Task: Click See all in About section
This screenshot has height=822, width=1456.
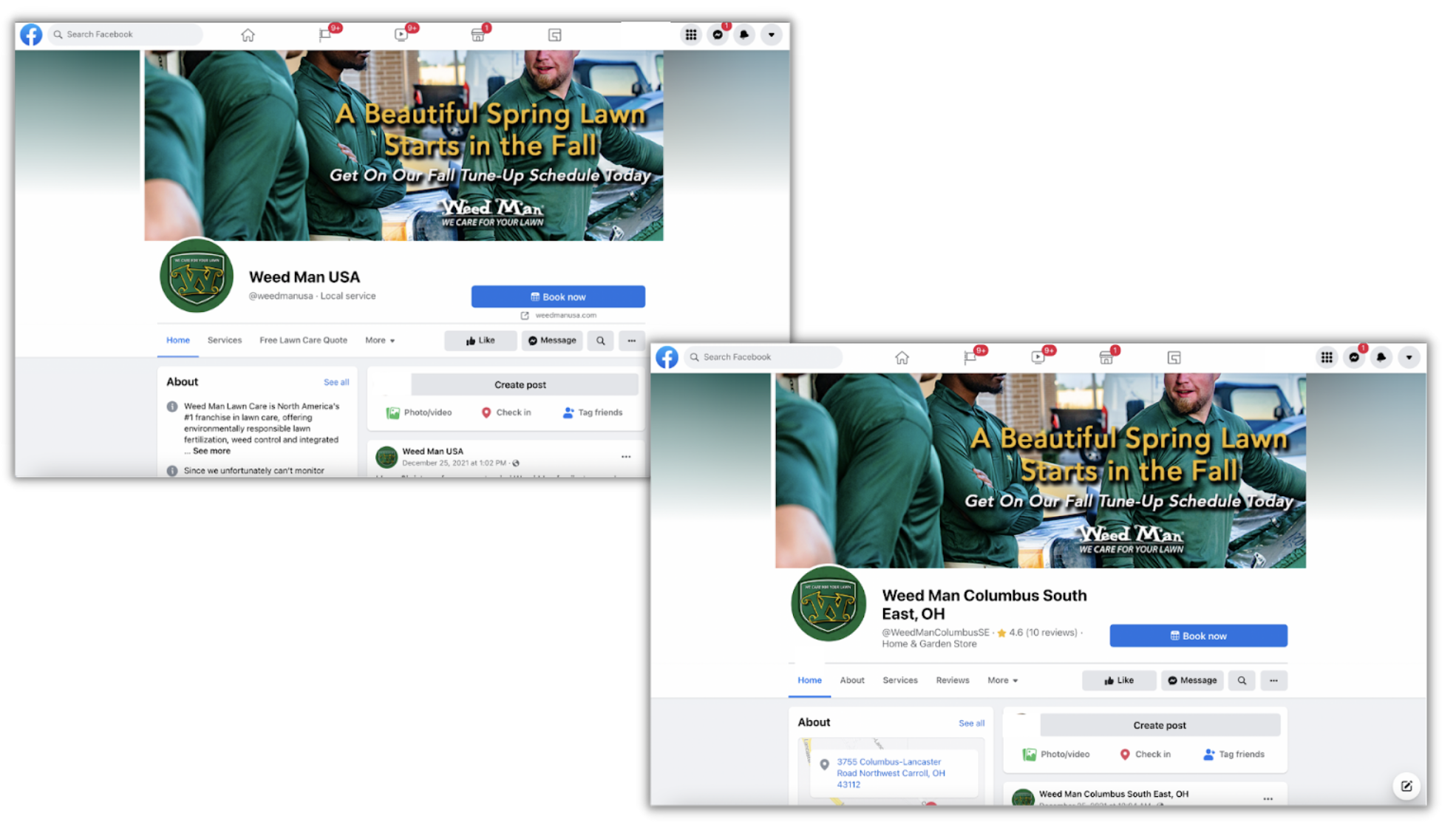Action: point(336,382)
